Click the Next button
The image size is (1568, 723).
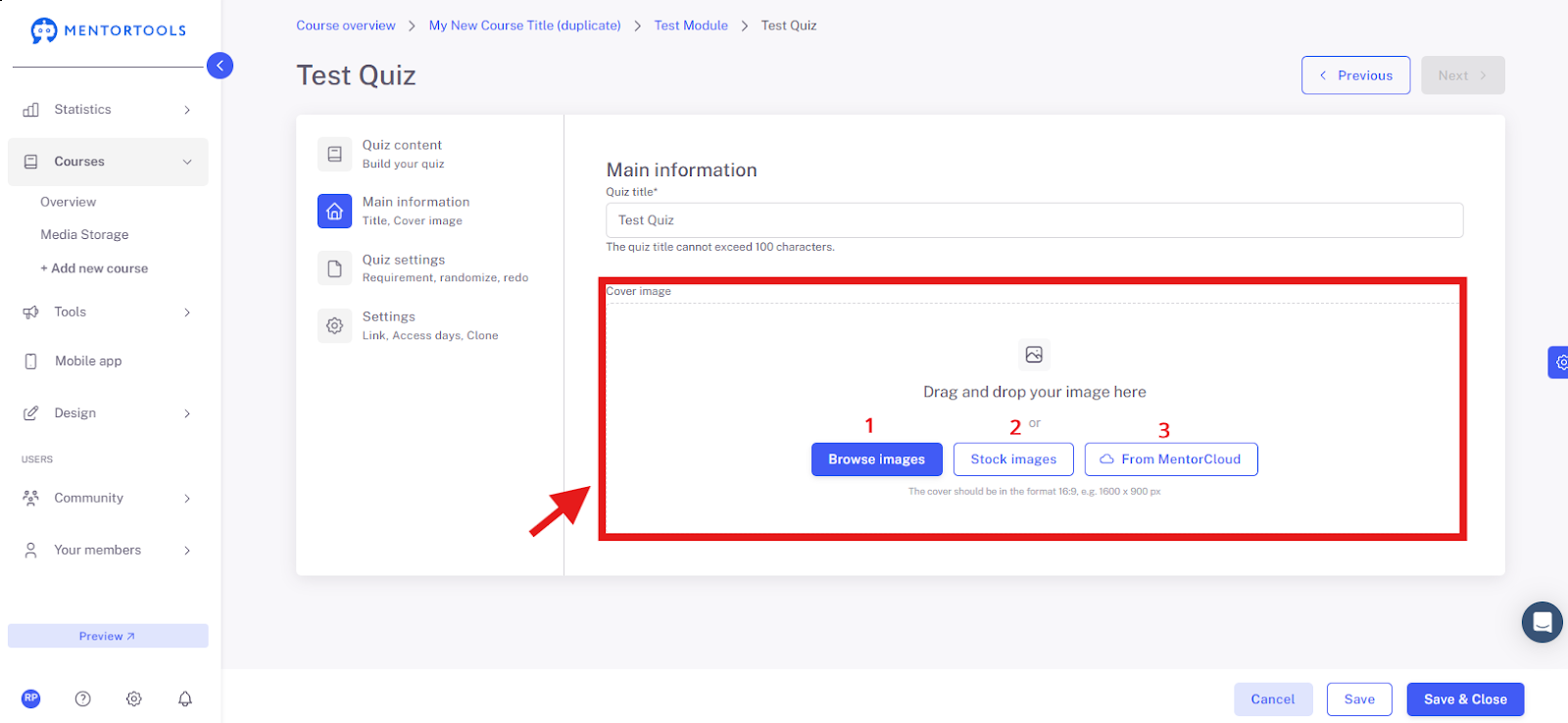(1462, 75)
